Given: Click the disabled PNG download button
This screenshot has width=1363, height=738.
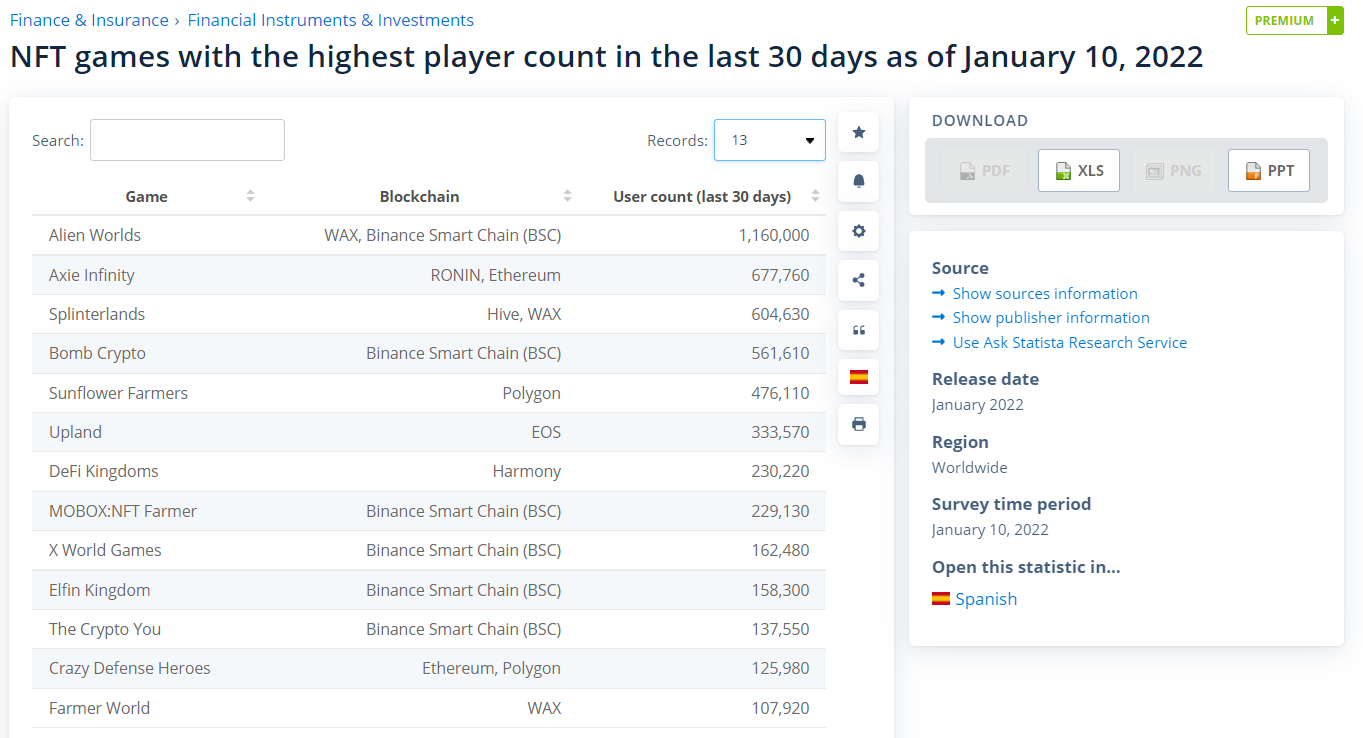Looking at the screenshot, I should (x=1174, y=170).
